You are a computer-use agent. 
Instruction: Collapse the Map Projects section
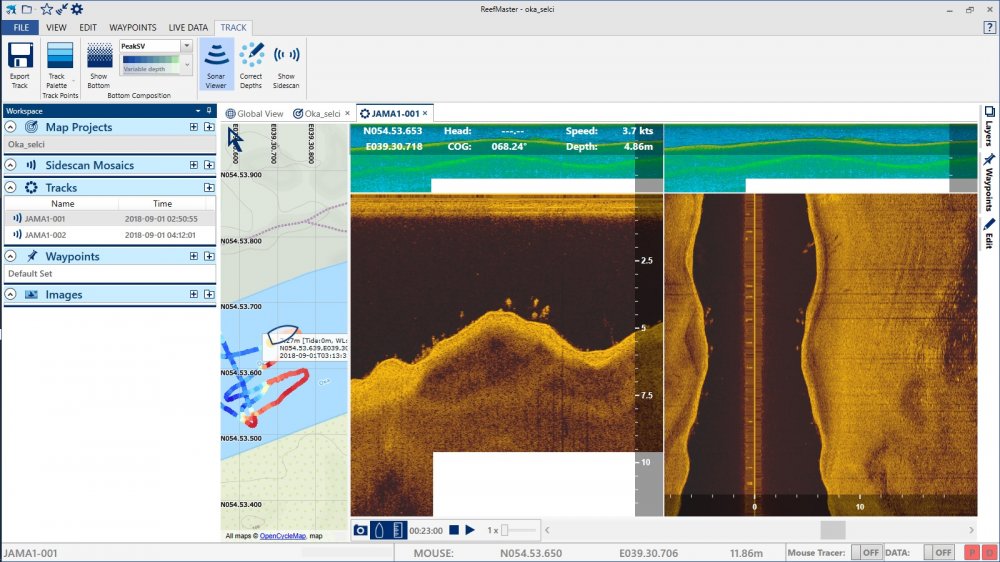click(x=10, y=128)
